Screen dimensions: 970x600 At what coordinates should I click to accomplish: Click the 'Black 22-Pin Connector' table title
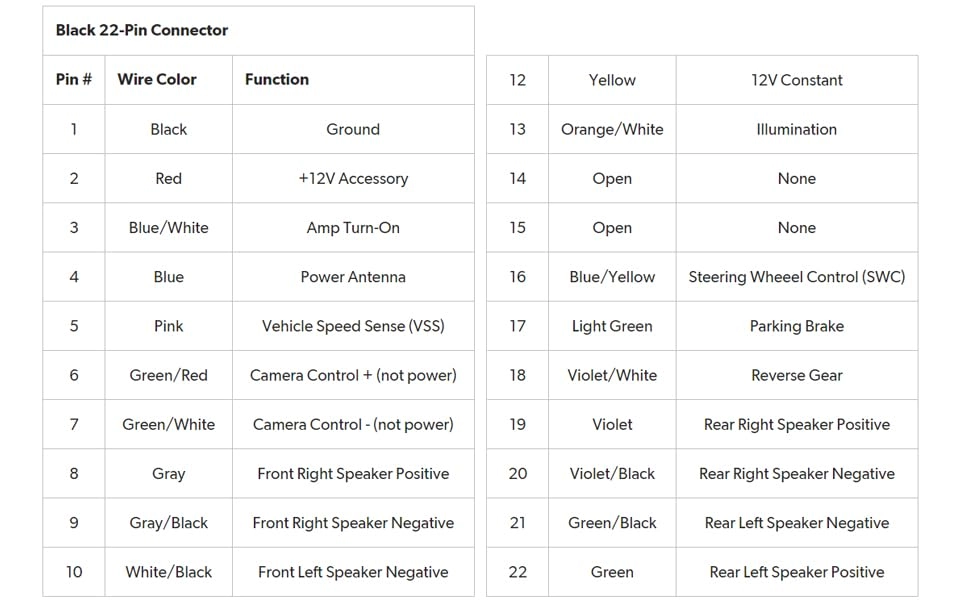tap(142, 30)
